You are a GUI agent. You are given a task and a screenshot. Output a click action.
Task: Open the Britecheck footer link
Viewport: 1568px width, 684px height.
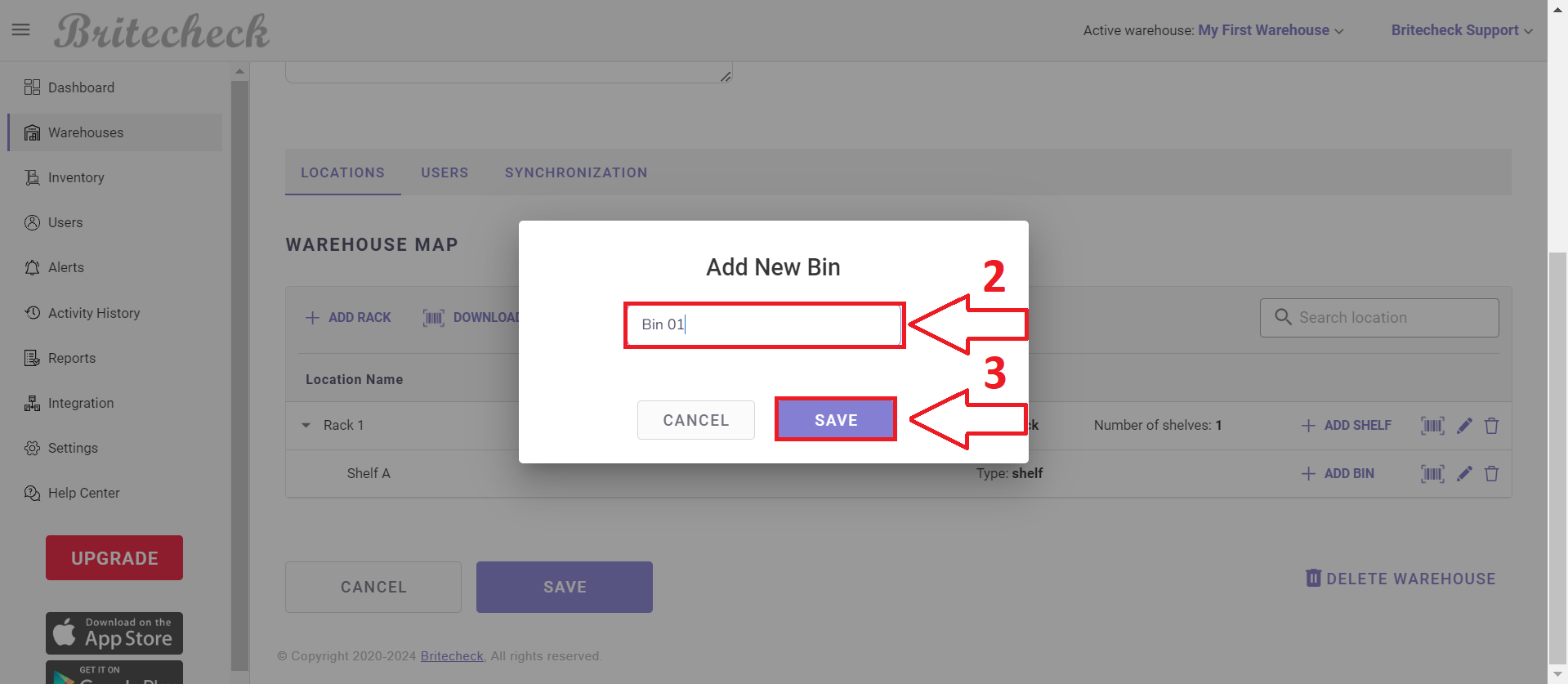pos(452,656)
